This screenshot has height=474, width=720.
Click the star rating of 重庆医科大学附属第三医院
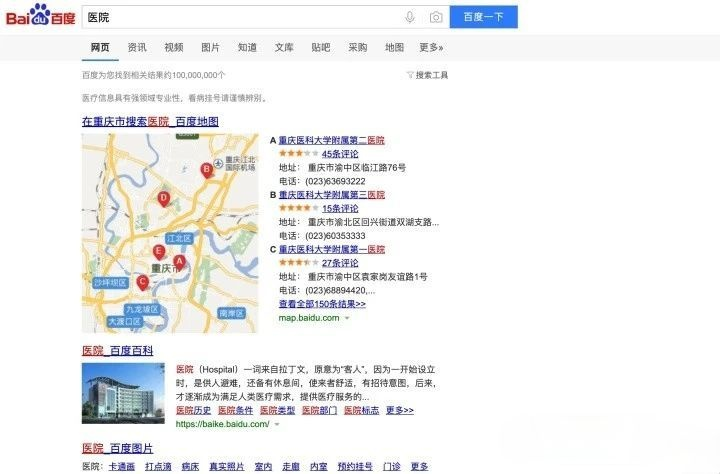pyautogui.click(x=298, y=208)
